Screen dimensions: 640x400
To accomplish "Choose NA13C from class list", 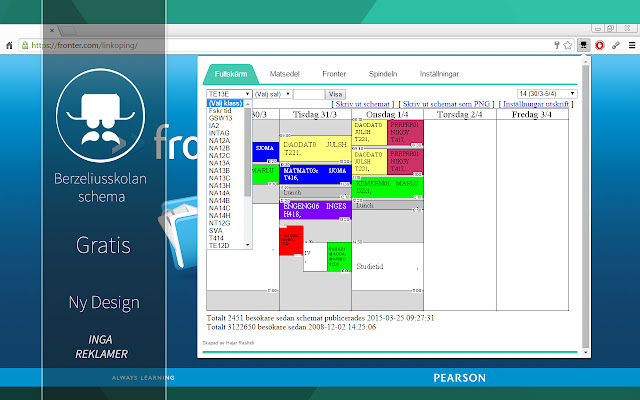I will click(225, 178).
